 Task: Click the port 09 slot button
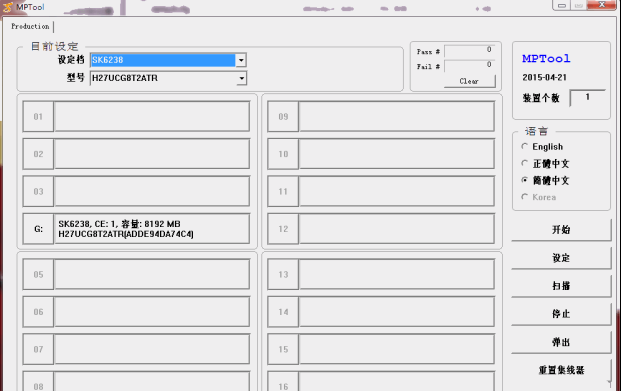(x=283, y=116)
